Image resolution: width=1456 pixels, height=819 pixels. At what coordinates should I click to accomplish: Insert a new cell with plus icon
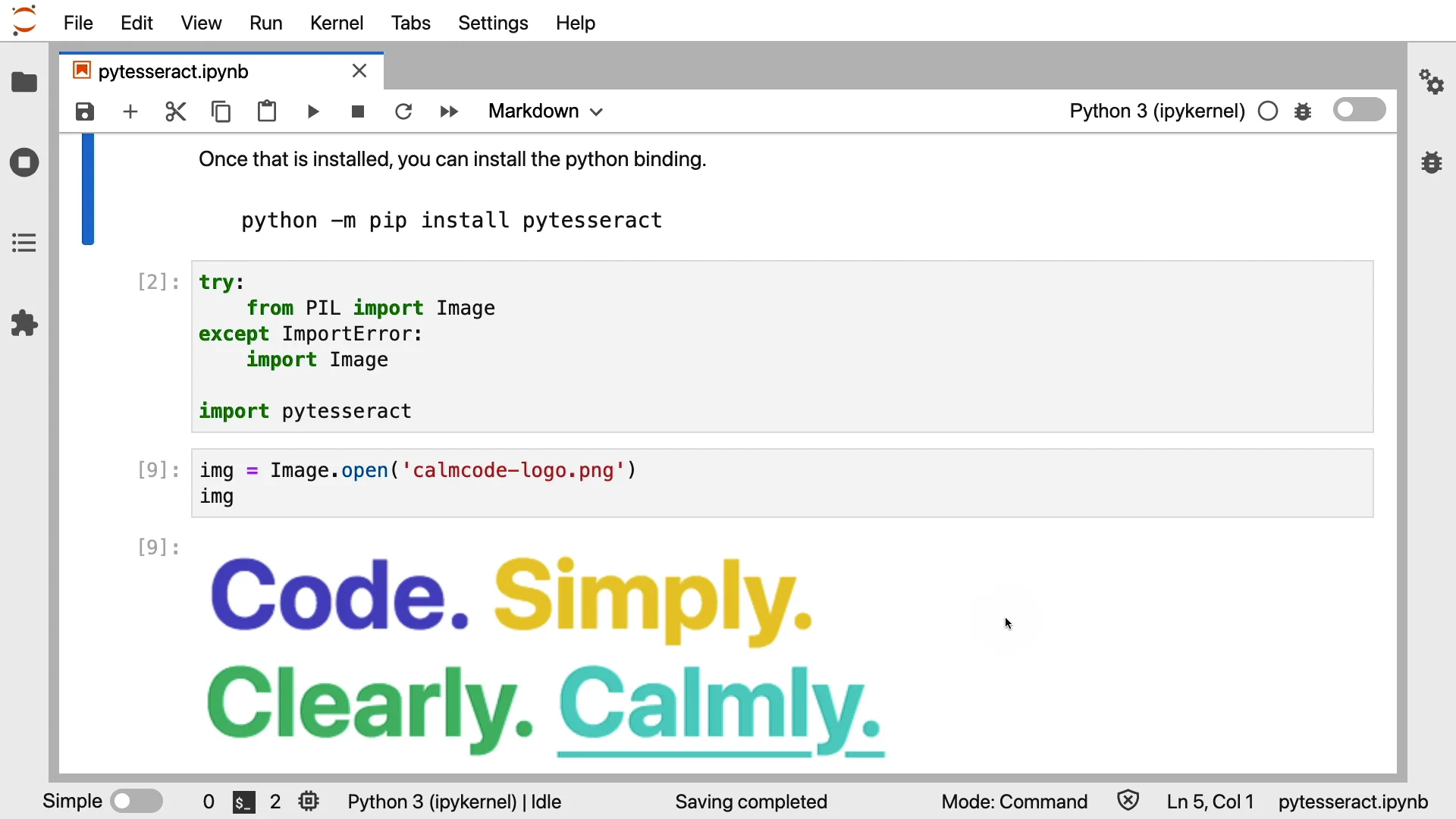click(x=130, y=112)
